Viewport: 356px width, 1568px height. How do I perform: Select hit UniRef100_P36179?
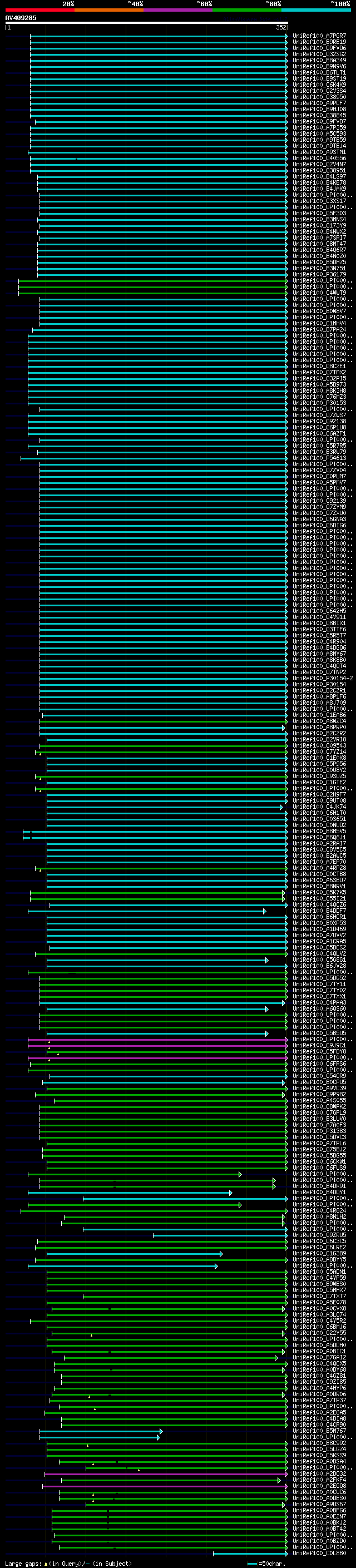[x=319, y=275]
